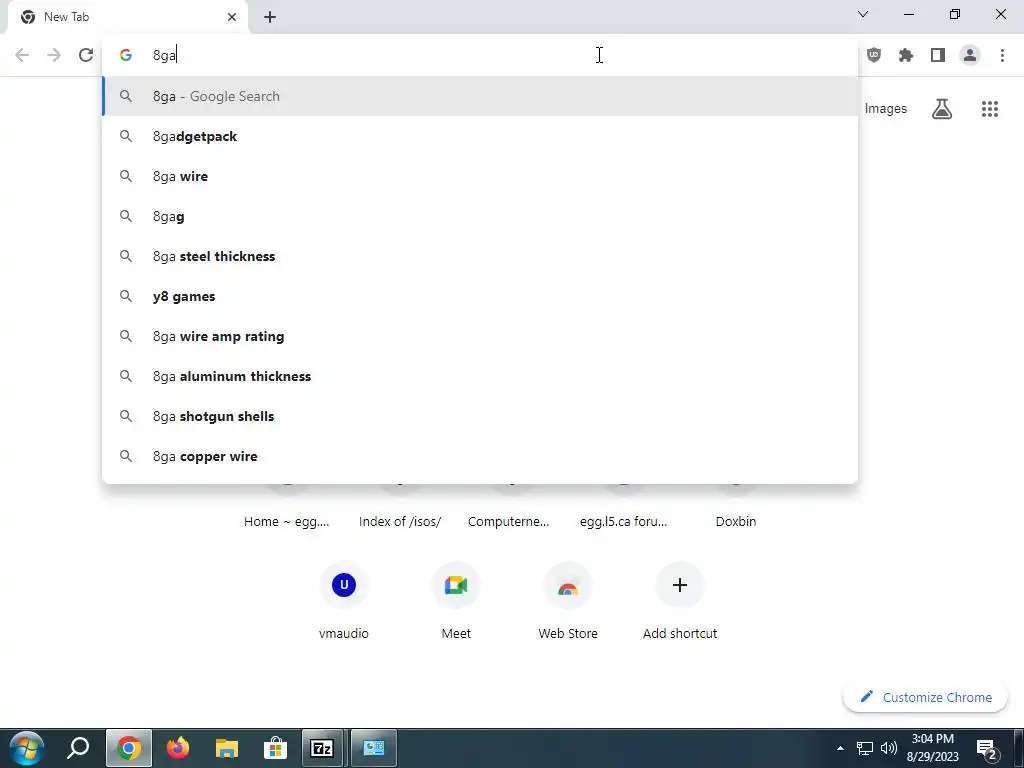Image resolution: width=1024 pixels, height=768 pixels.
Task: Open a new tab with the plus button
Action: [x=270, y=17]
